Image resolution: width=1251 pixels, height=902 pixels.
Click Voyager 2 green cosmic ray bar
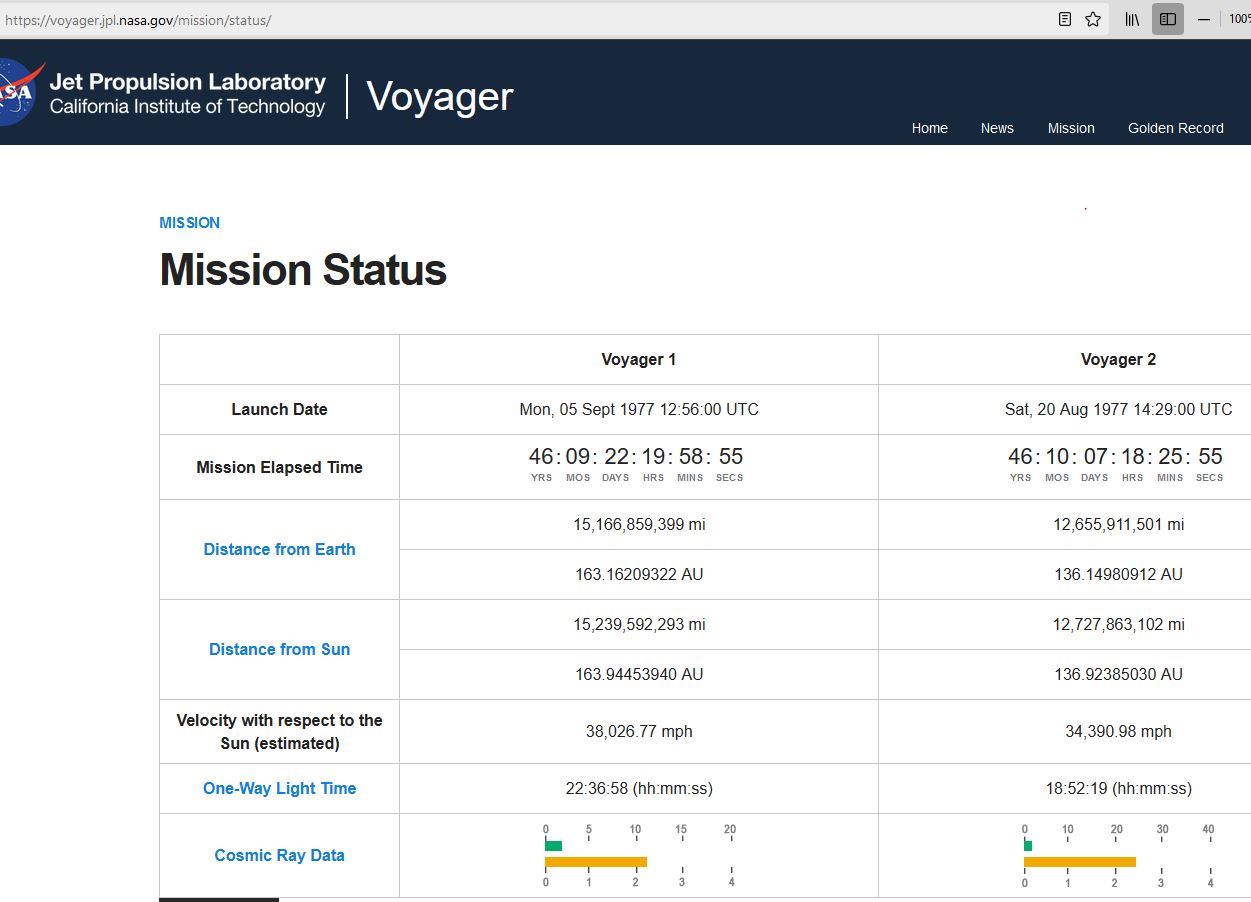1028,845
